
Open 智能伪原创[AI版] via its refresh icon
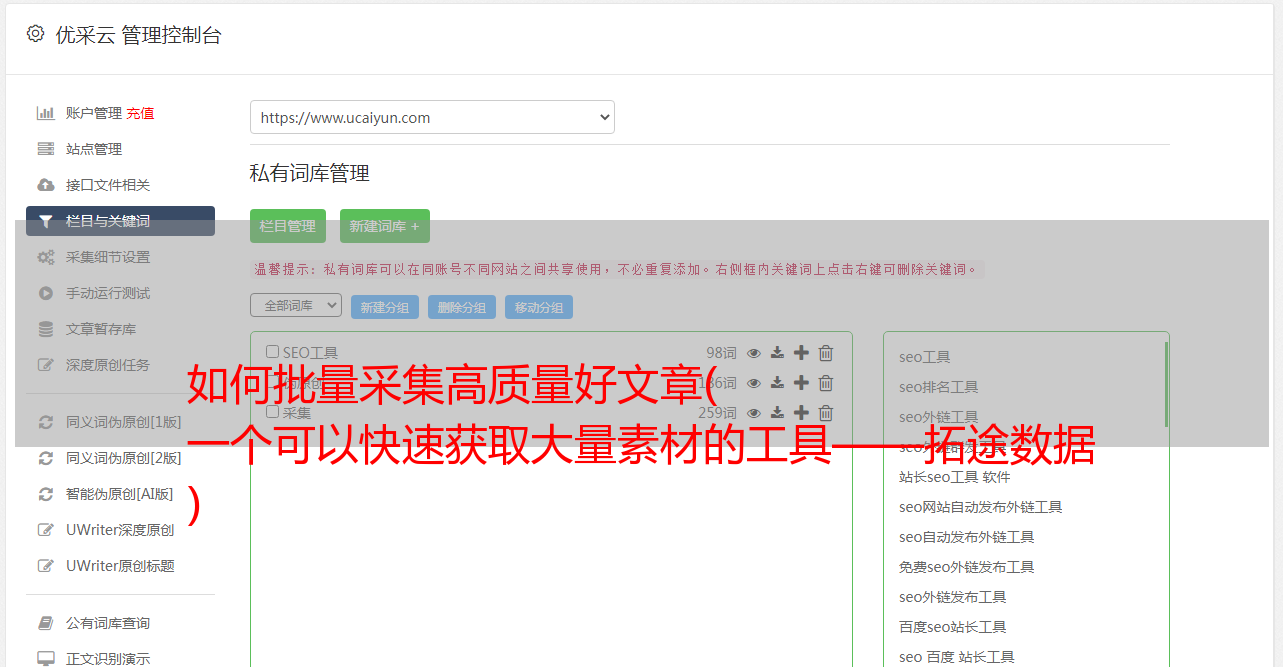46,494
